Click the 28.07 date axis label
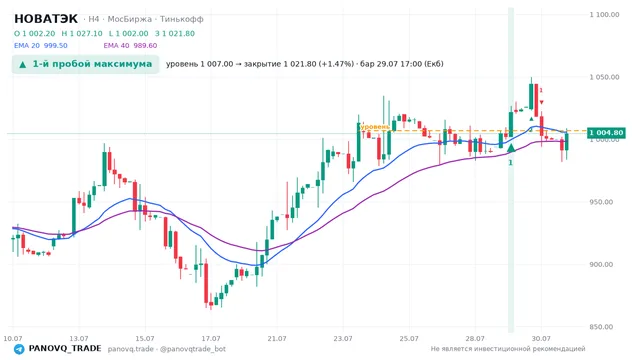 coord(475,338)
